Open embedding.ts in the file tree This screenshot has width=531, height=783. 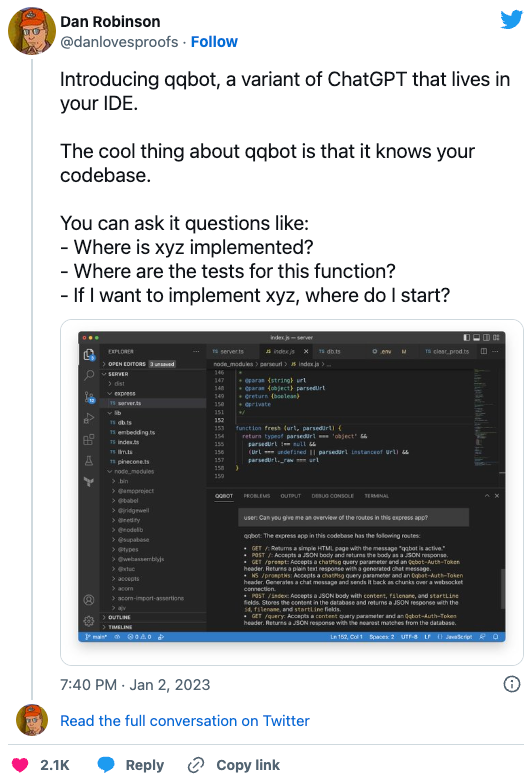click(132, 432)
